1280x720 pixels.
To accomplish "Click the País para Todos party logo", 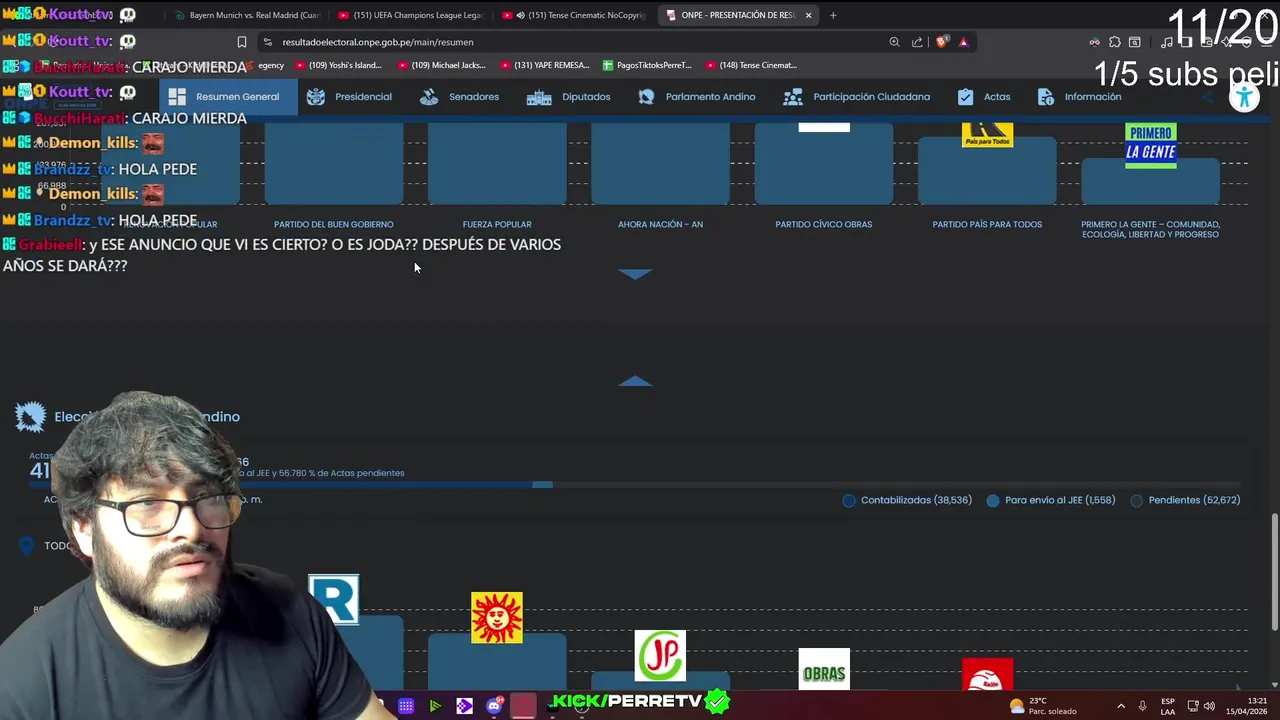I will click(987, 134).
